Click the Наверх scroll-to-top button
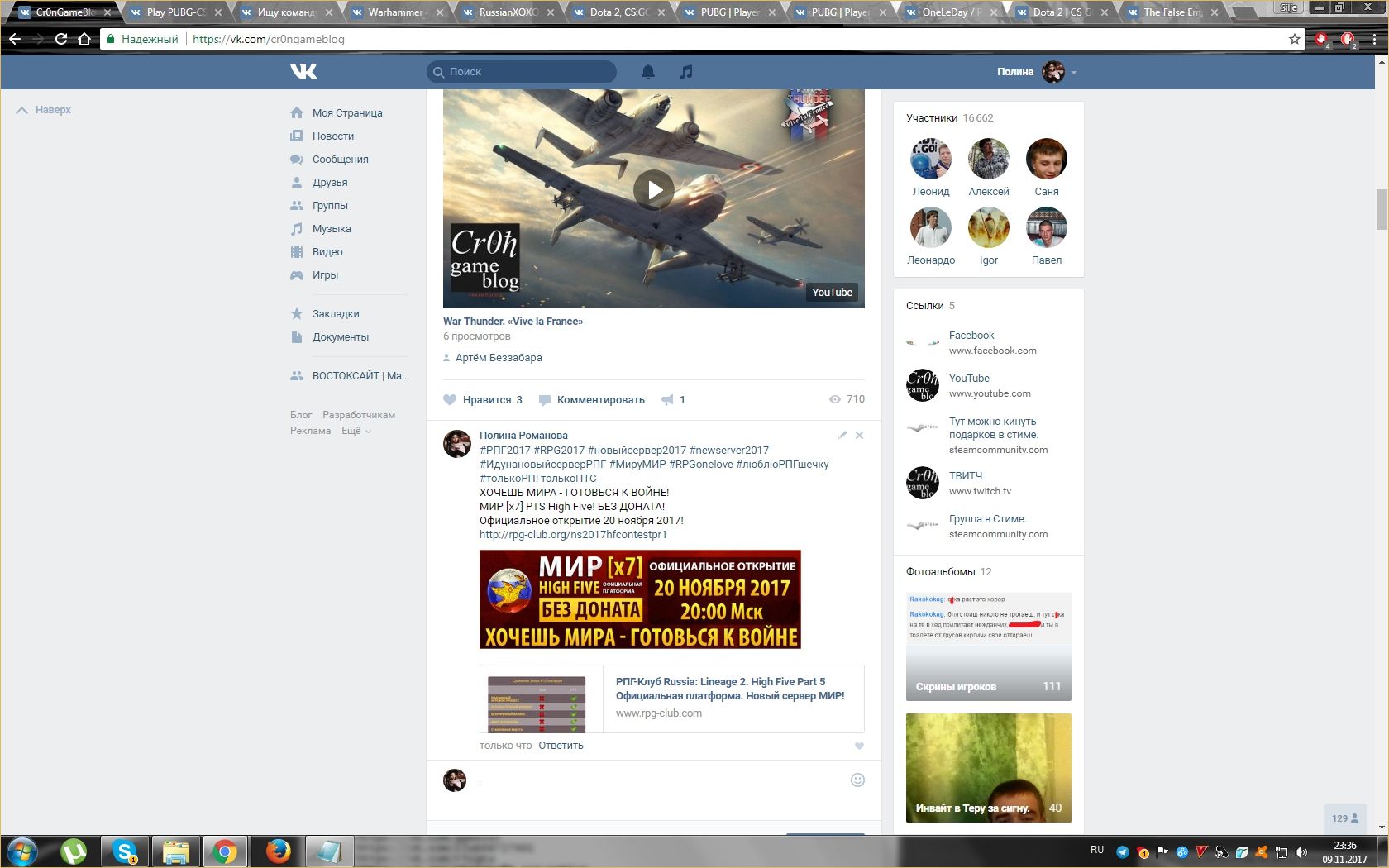Viewport: 1389px width, 868px height. point(44,110)
